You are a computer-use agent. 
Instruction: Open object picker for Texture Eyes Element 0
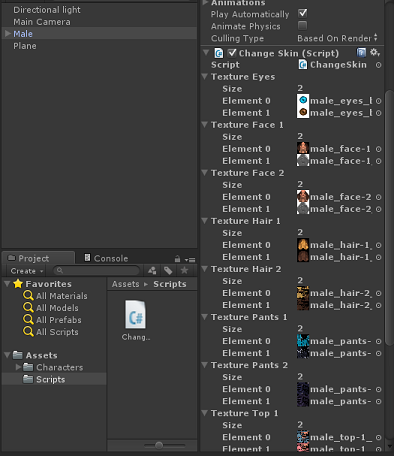pyautogui.click(x=378, y=101)
